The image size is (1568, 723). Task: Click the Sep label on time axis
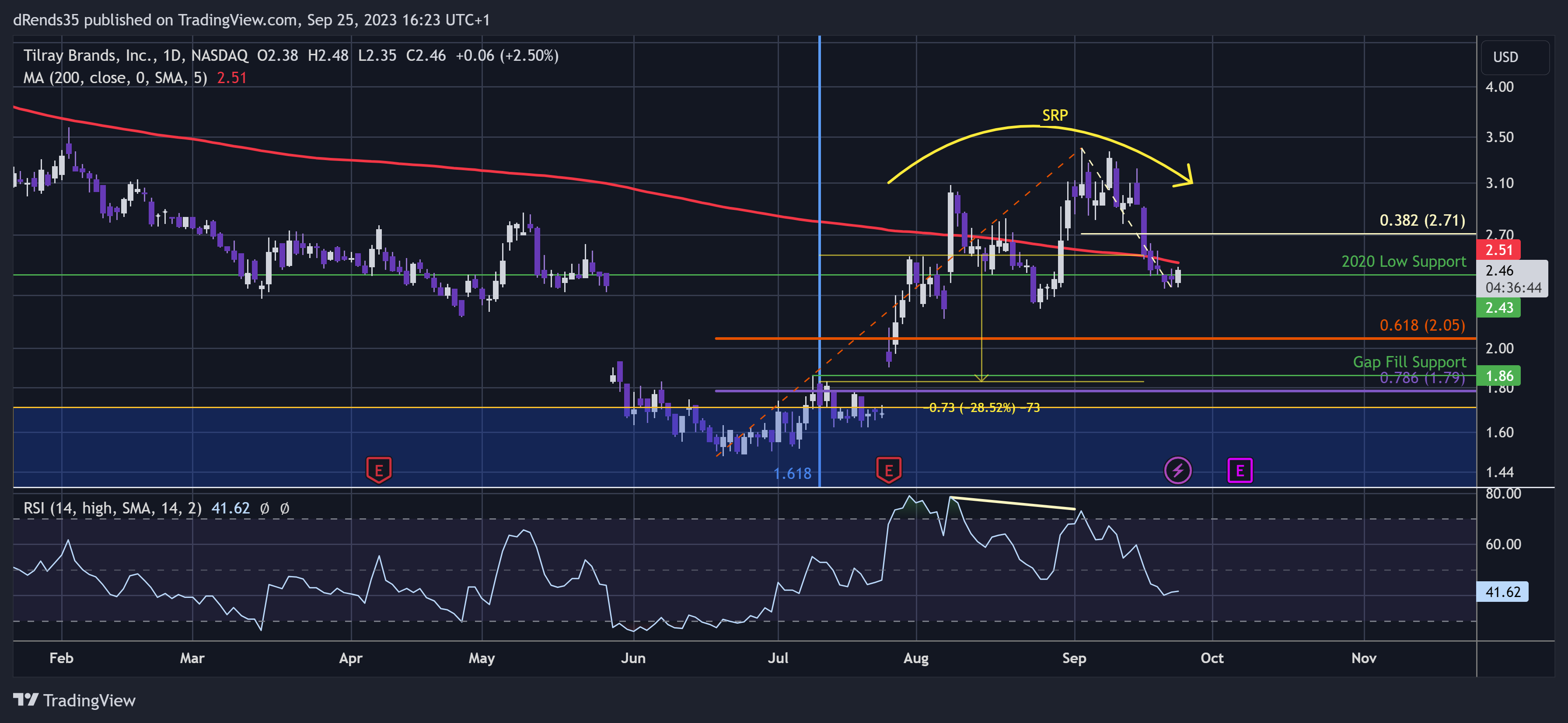(x=1074, y=658)
